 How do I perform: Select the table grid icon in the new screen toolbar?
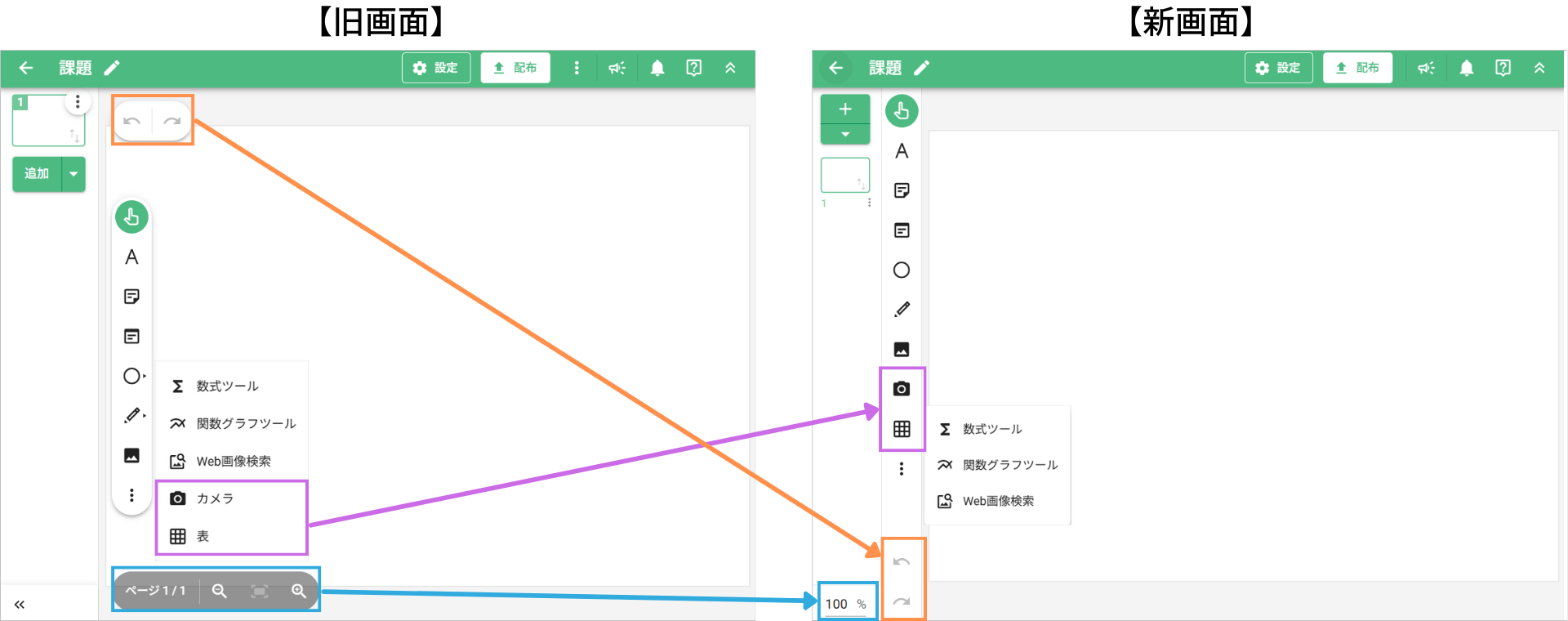tap(902, 429)
